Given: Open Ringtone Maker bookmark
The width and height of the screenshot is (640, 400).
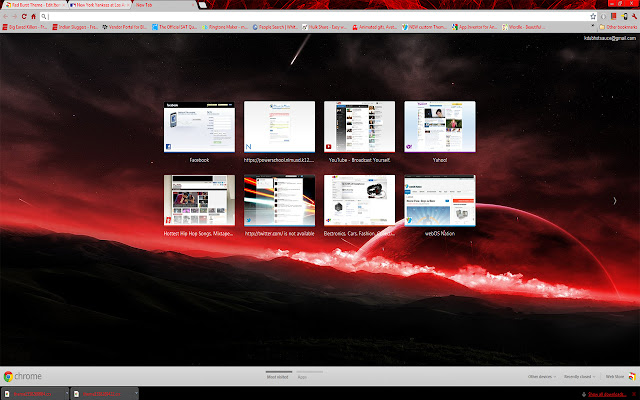Looking at the screenshot, I should [x=225, y=27].
